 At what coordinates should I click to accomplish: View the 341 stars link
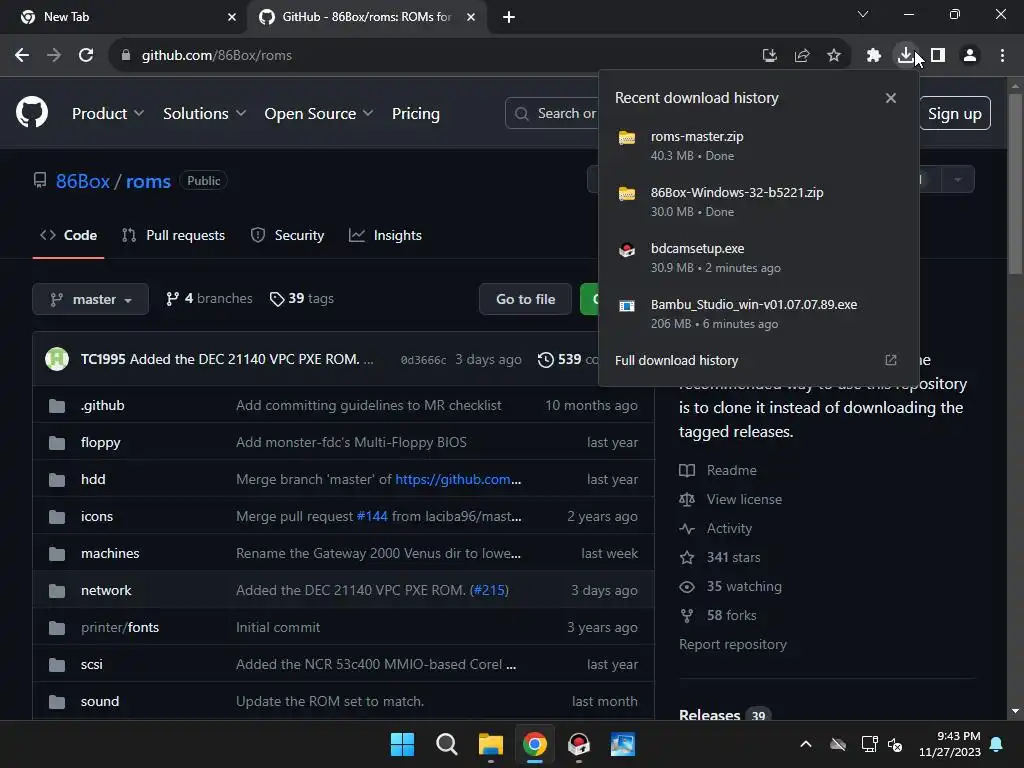tap(720, 558)
